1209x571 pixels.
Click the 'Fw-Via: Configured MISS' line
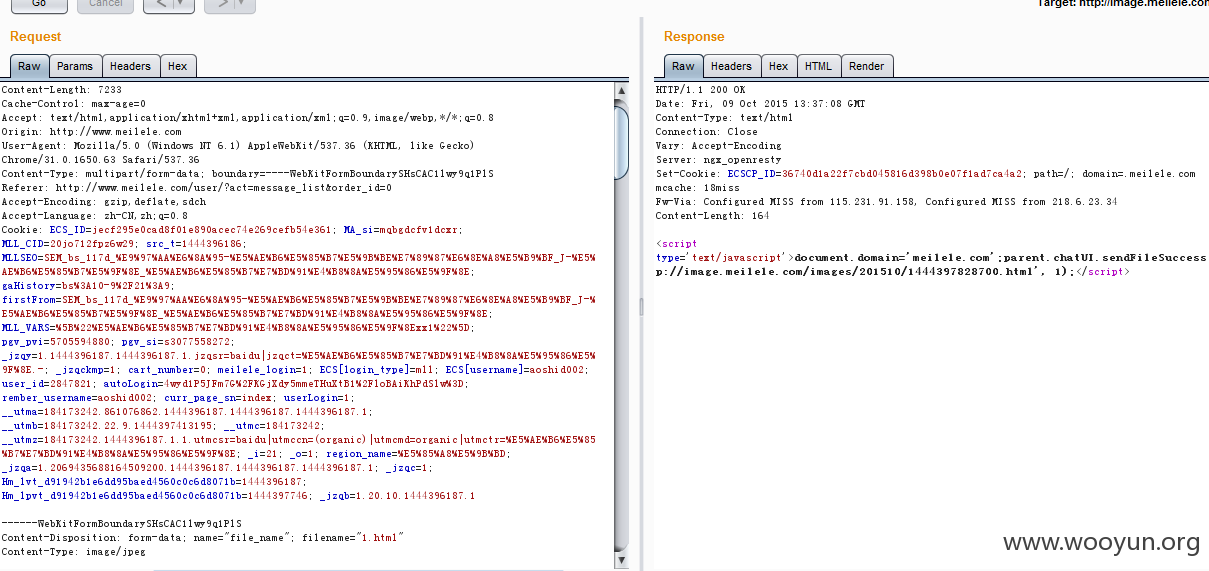[886, 202]
